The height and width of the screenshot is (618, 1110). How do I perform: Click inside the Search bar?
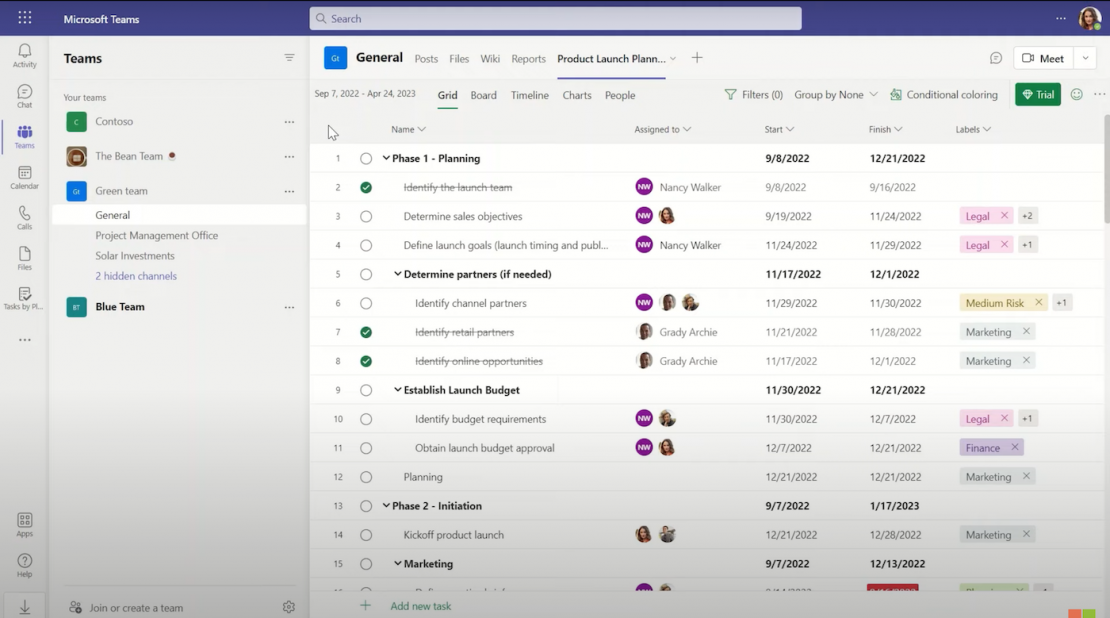[555, 18]
